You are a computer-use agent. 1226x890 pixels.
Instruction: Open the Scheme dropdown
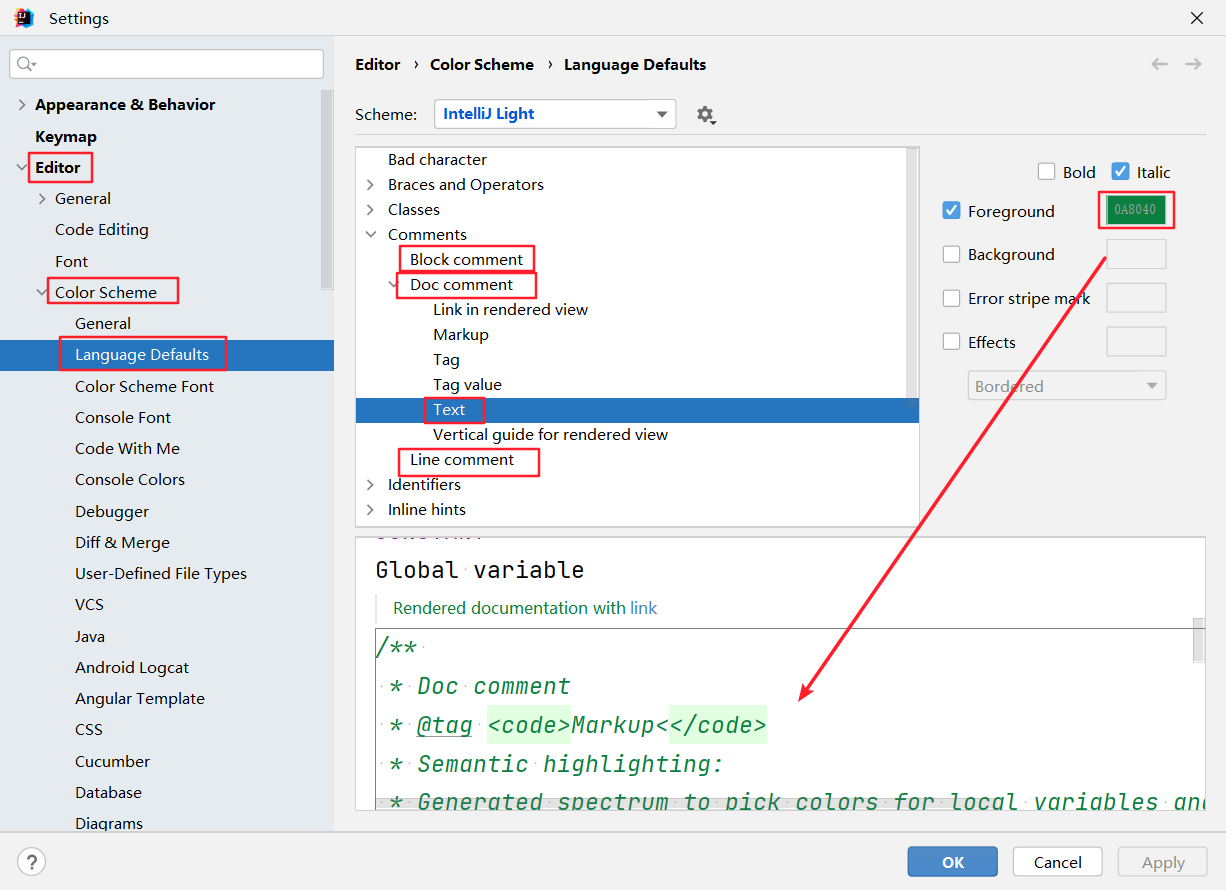[555, 114]
